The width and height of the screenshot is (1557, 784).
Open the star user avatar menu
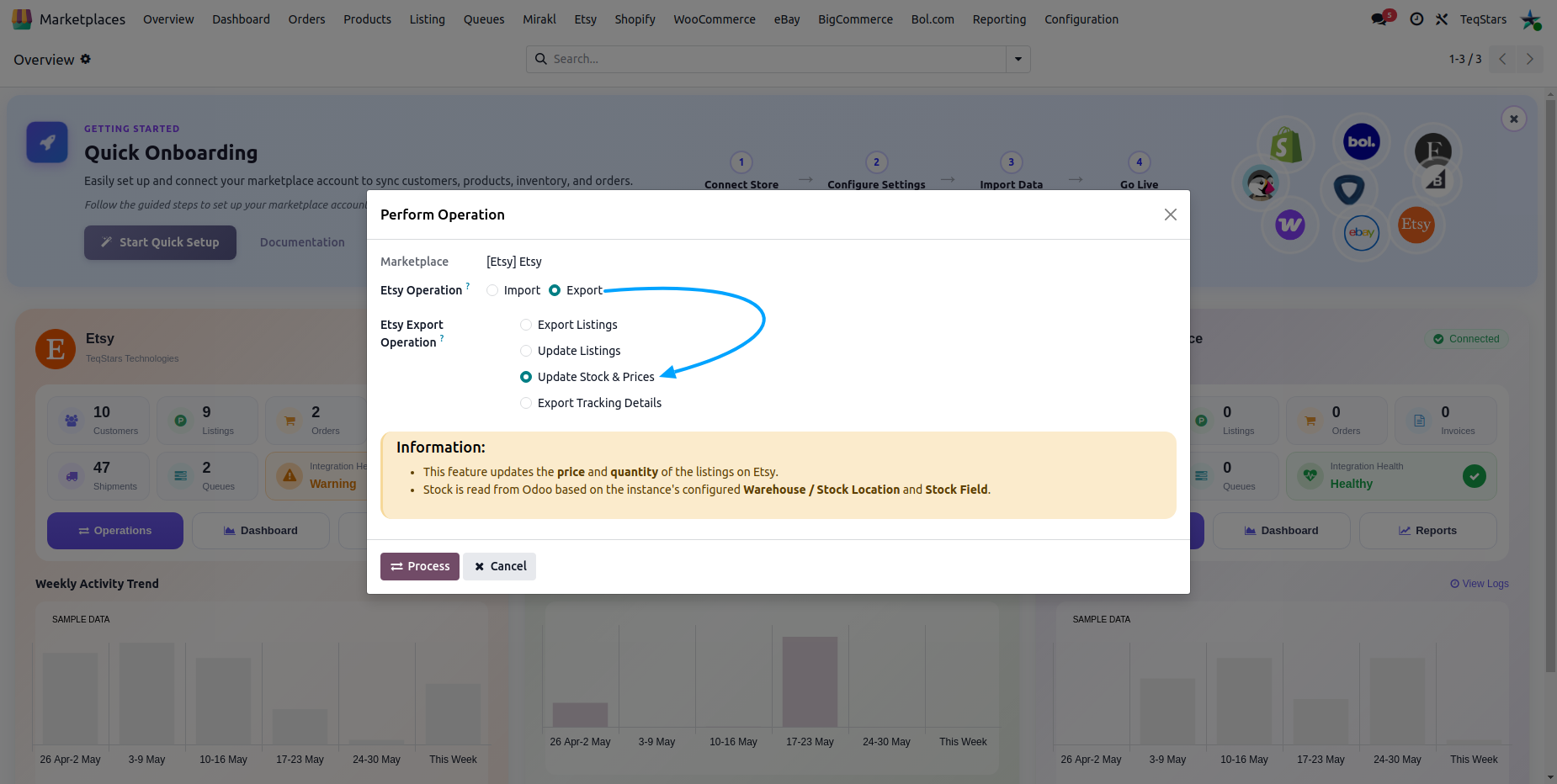(x=1531, y=19)
